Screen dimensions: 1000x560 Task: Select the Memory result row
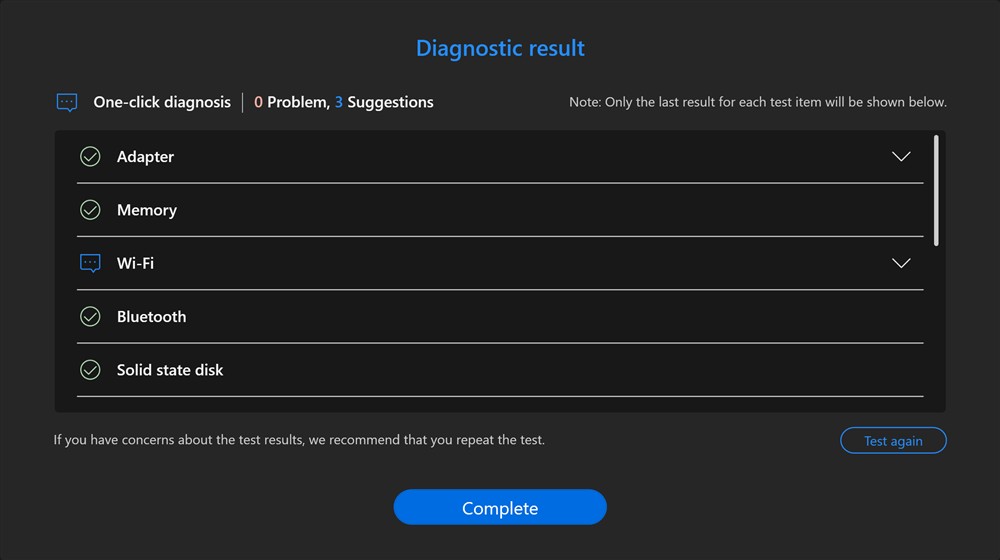click(500, 210)
